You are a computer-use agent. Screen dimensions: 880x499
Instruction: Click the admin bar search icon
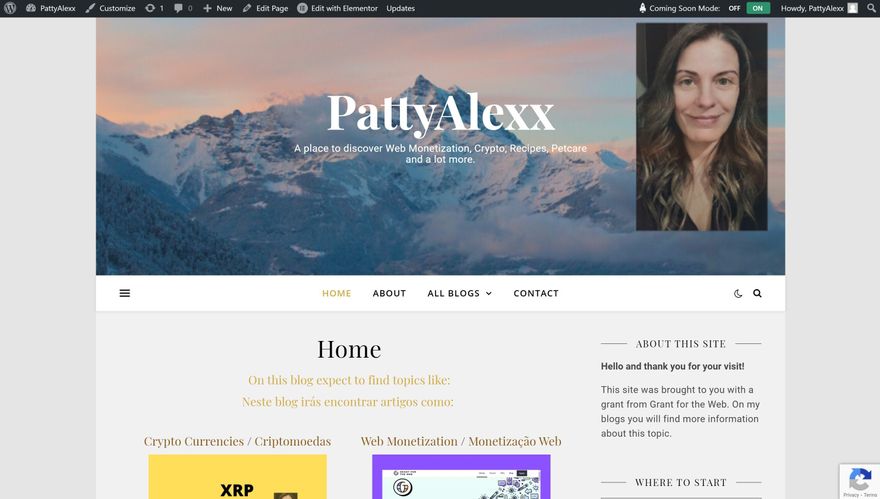(x=872, y=8)
